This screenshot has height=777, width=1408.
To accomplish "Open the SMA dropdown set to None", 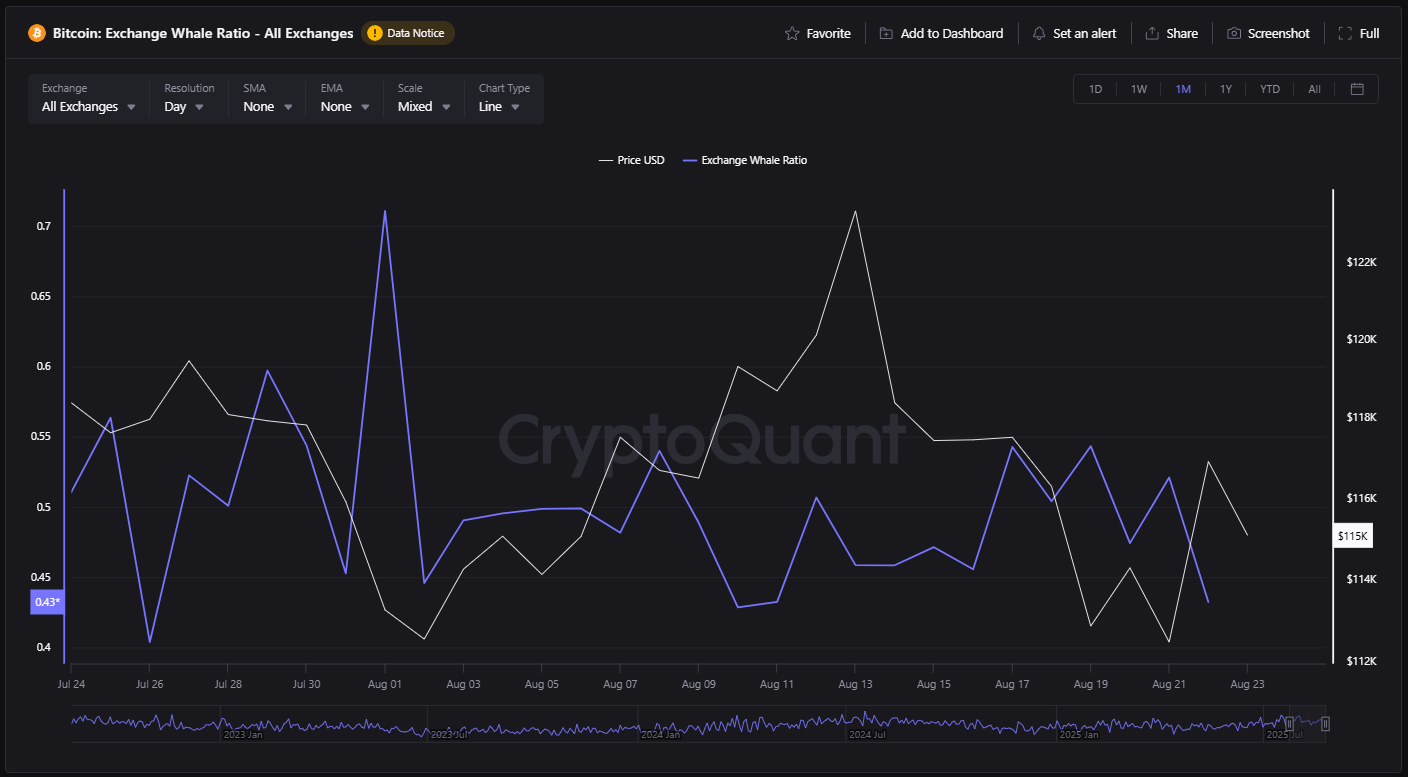I will [268, 98].
